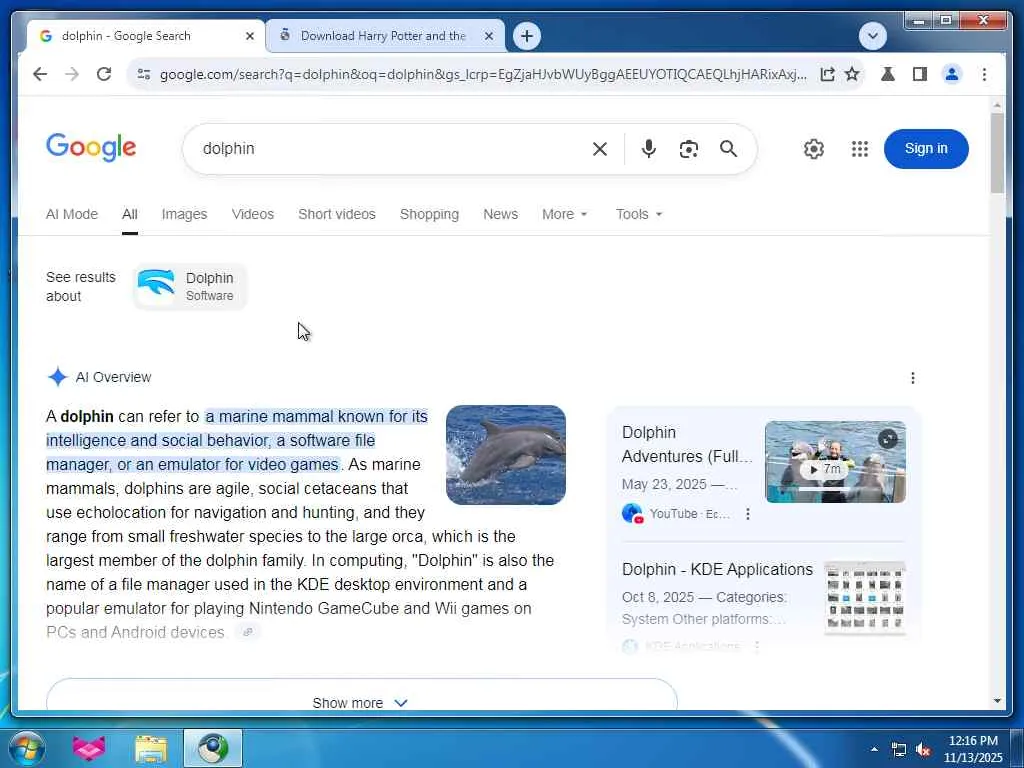Open options for the YouTube source
The height and width of the screenshot is (768, 1024).
coord(748,515)
